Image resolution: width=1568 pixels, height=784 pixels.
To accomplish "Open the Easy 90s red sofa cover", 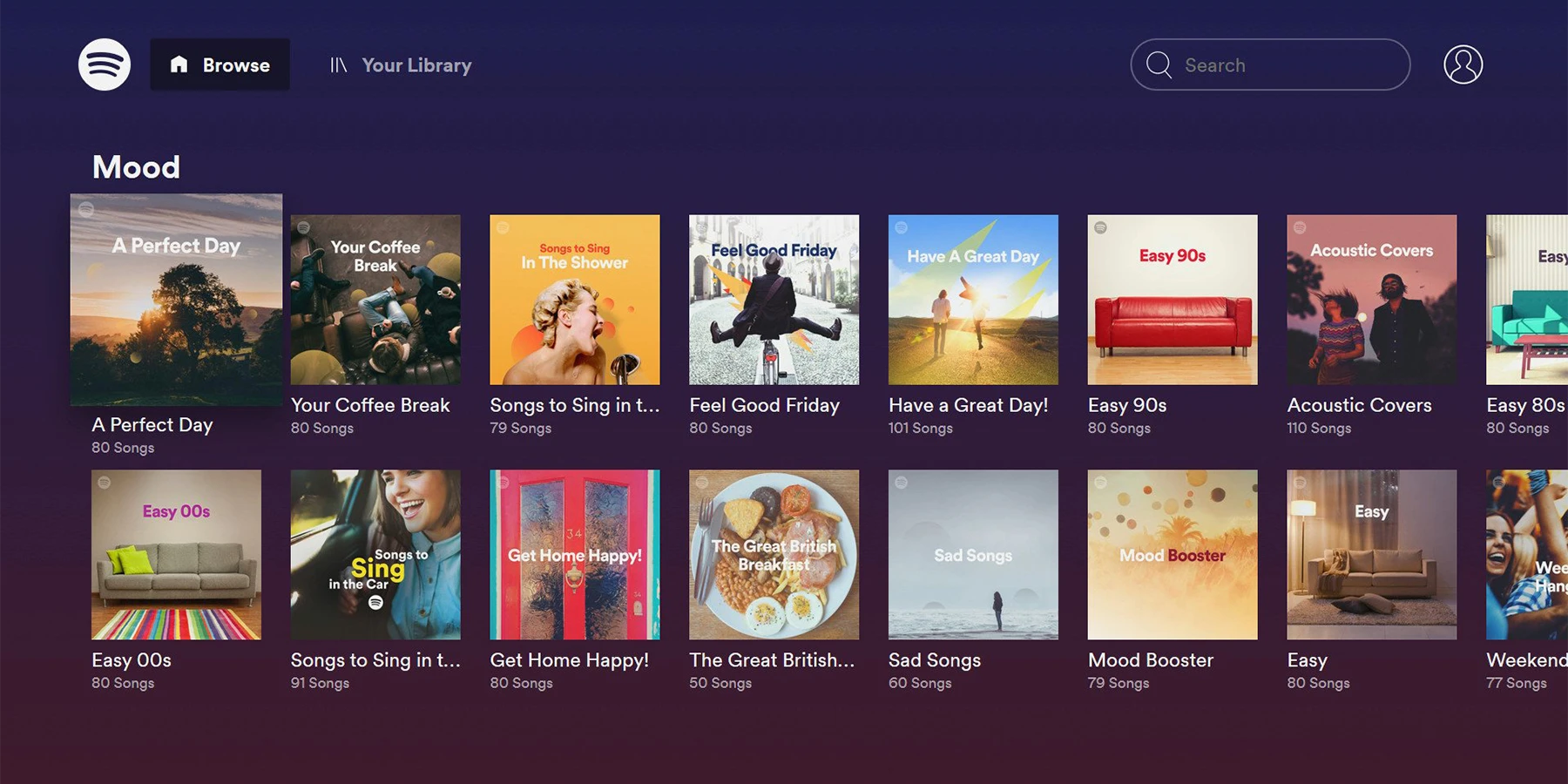I will (x=1173, y=300).
